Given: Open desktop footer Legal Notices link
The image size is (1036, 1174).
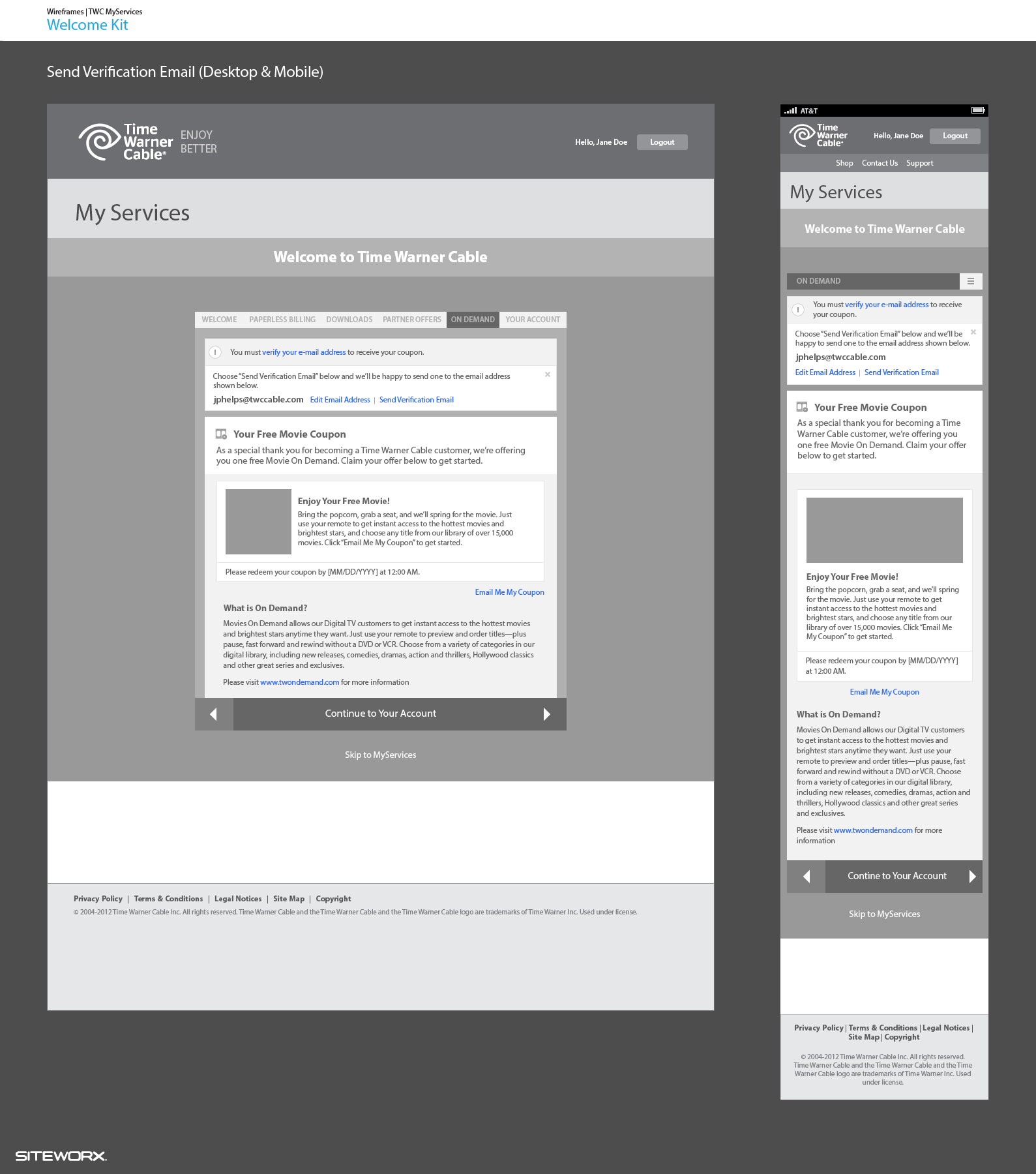Looking at the screenshot, I should click(x=238, y=899).
